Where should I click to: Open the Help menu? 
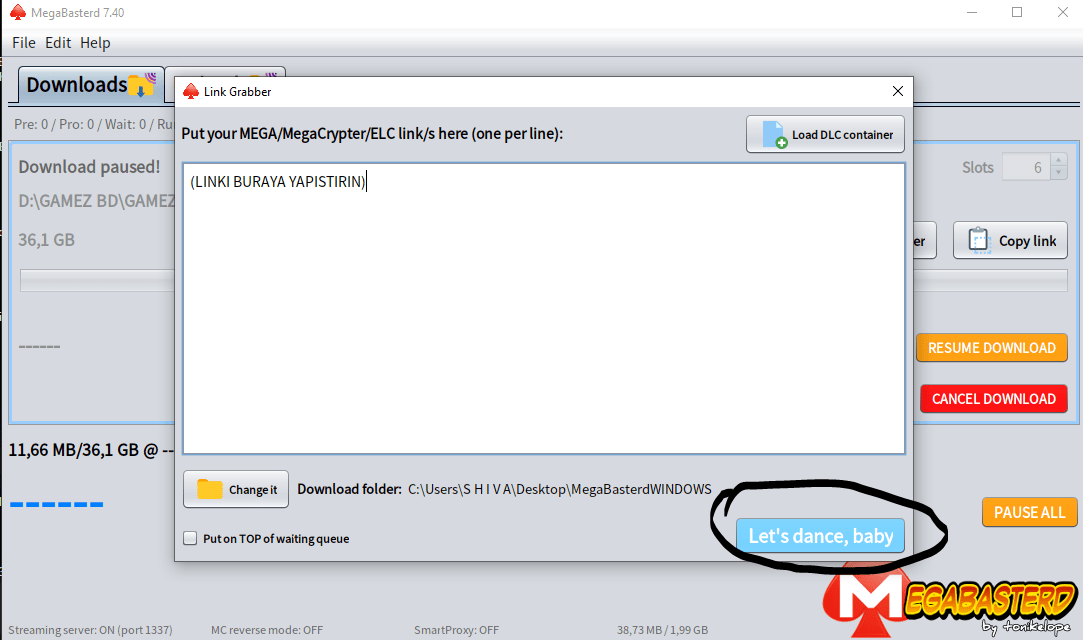(x=95, y=43)
